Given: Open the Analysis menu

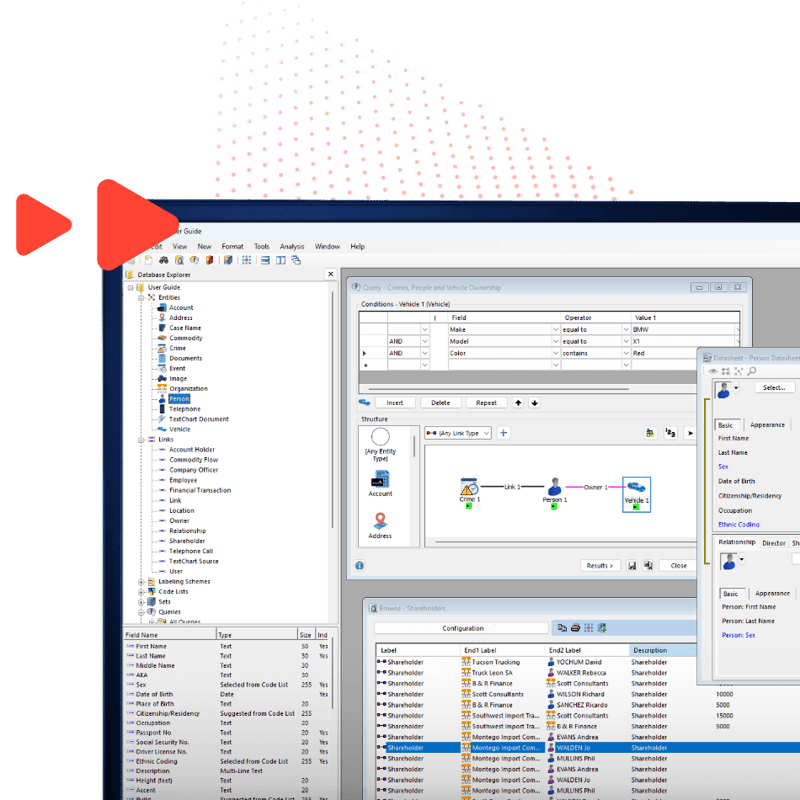Looking at the screenshot, I should (x=292, y=246).
